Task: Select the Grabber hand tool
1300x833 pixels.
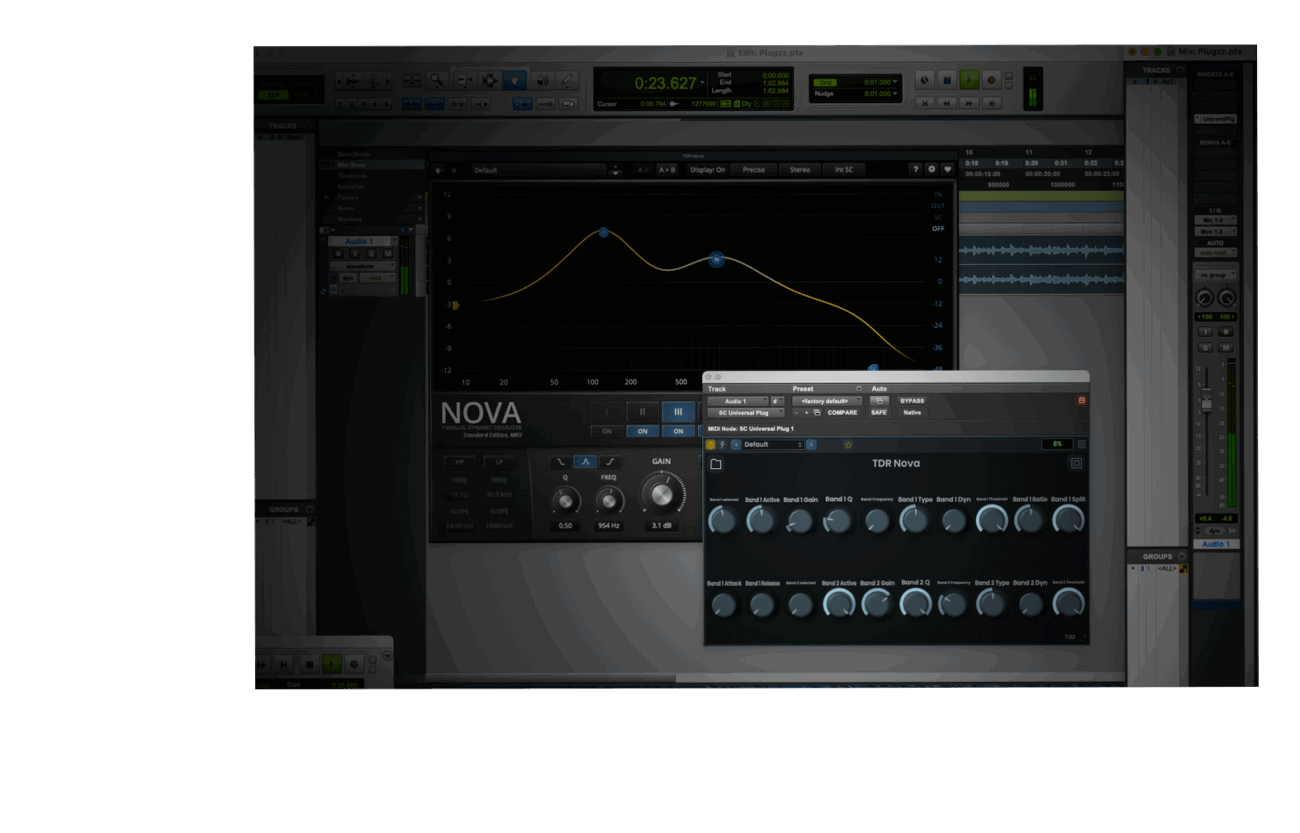Action: coord(514,80)
